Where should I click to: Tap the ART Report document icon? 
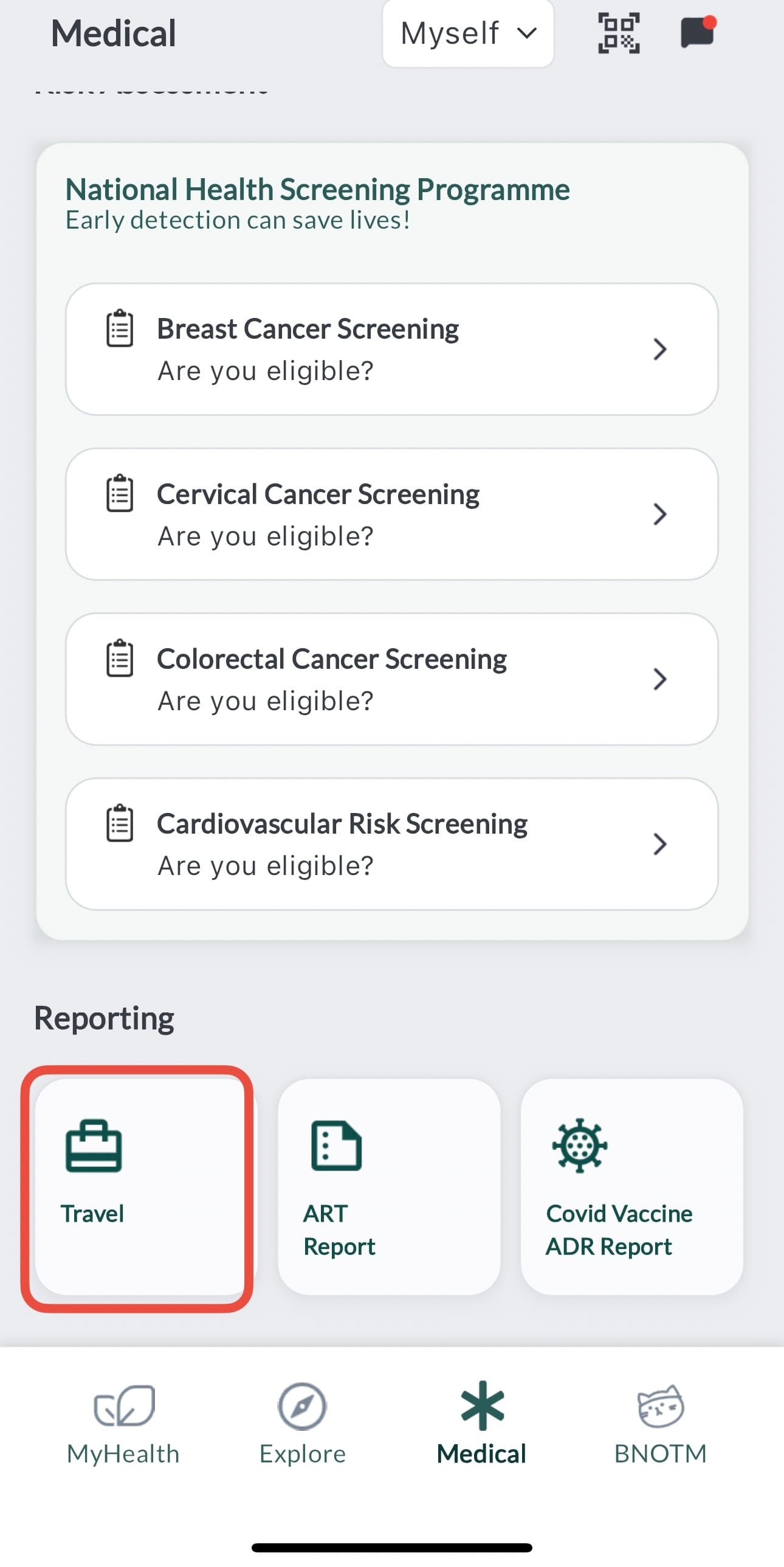[x=336, y=1146]
